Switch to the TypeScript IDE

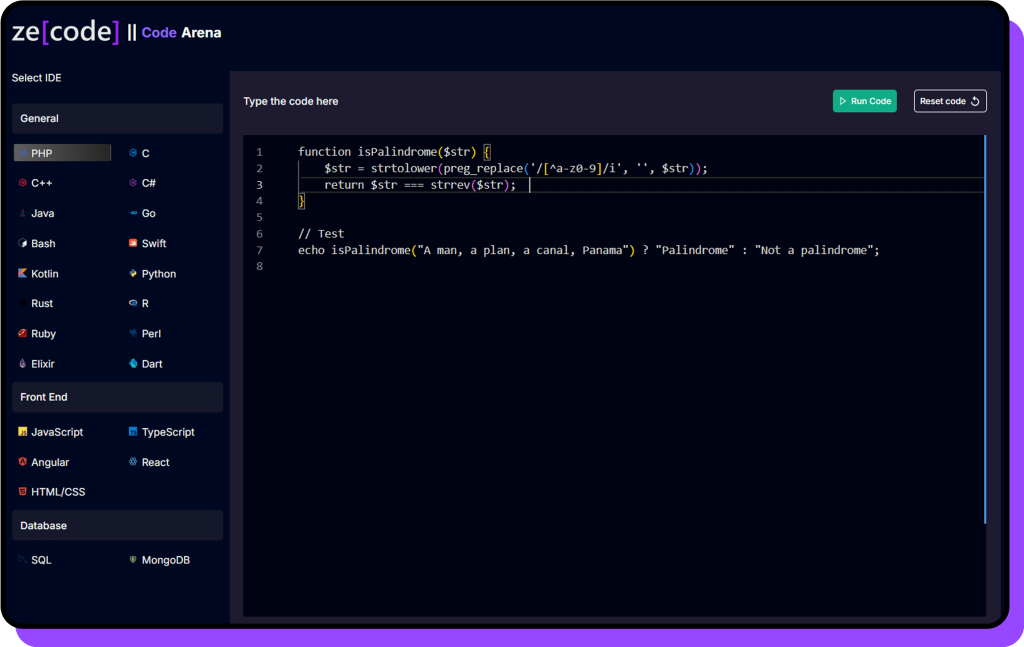coord(167,432)
